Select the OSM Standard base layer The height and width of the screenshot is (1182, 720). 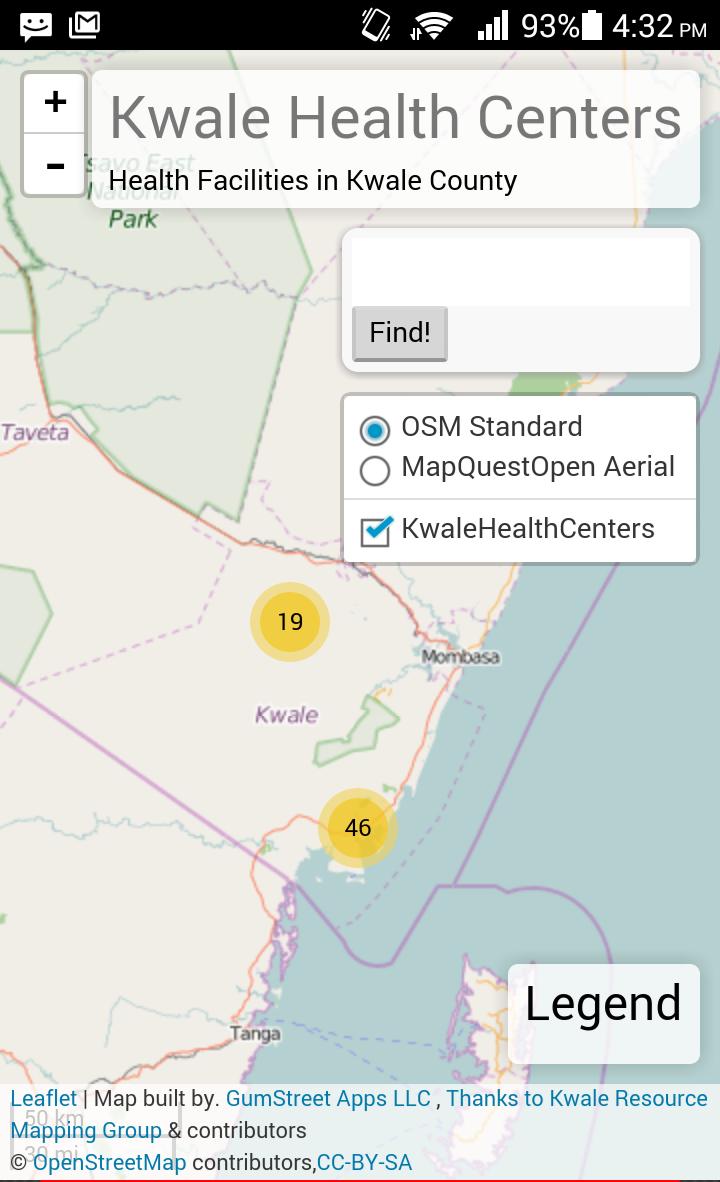click(x=375, y=430)
